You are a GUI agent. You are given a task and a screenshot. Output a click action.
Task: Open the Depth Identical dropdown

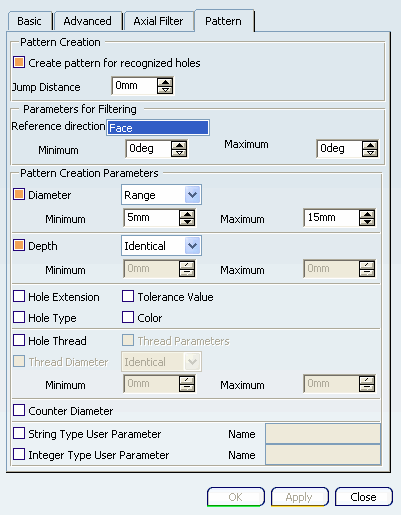[x=193, y=246]
